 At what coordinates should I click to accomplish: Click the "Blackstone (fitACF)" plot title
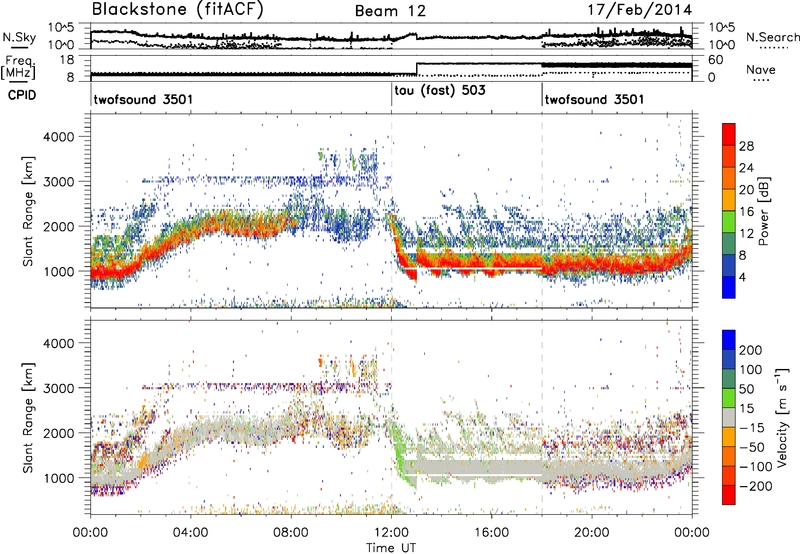click(177, 10)
